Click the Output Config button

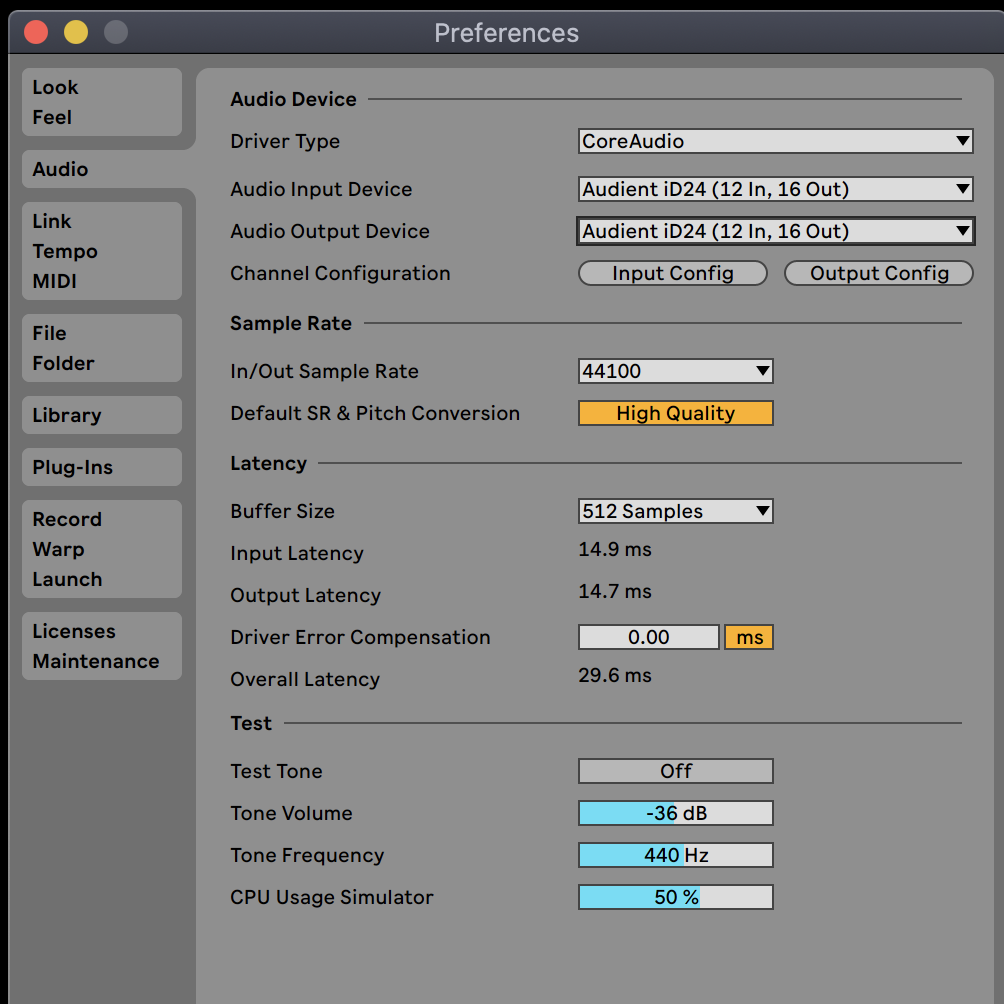878,273
